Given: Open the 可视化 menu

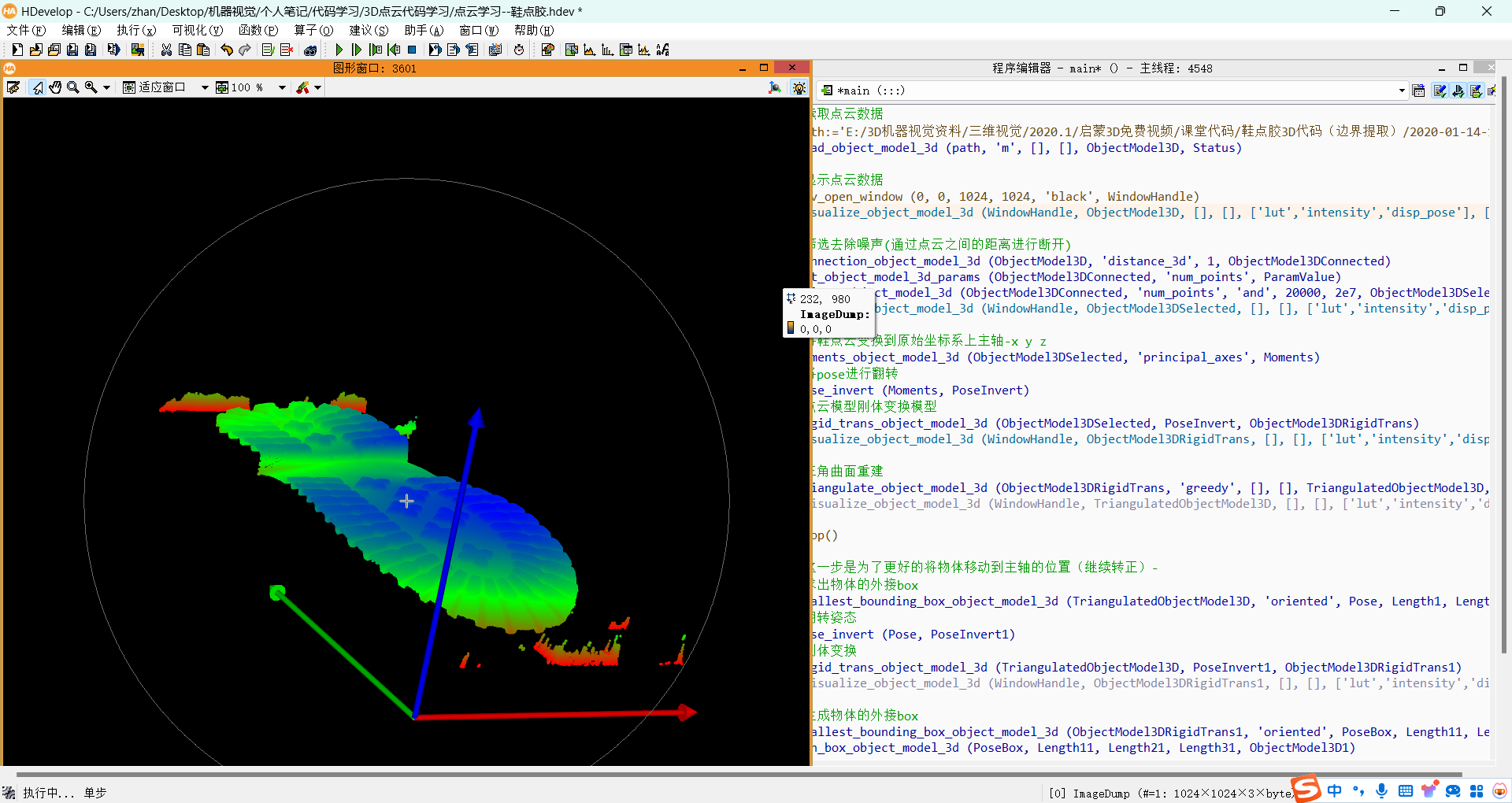Looking at the screenshot, I should pos(197,30).
